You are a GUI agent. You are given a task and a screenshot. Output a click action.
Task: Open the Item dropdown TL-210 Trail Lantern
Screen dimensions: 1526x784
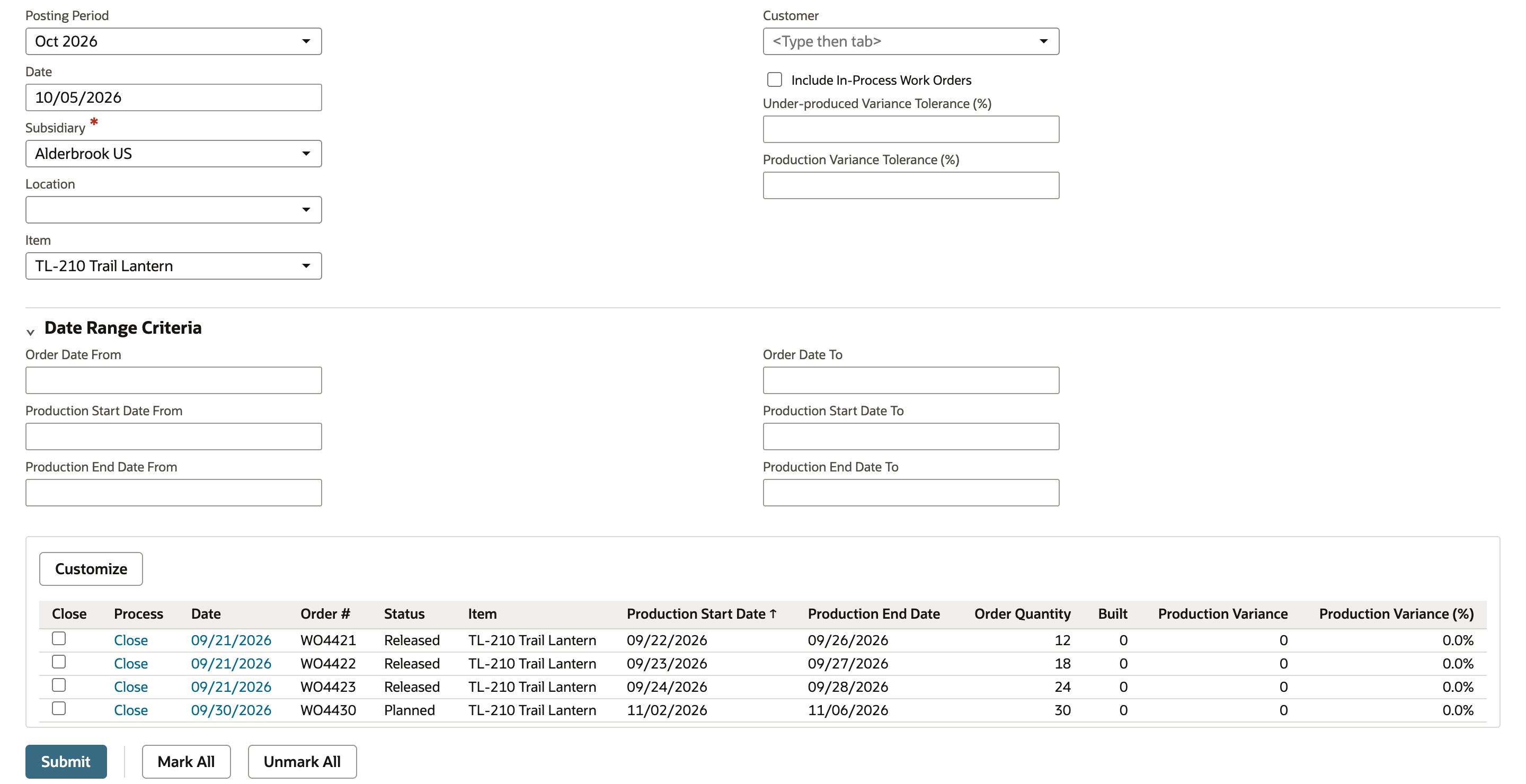point(173,266)
